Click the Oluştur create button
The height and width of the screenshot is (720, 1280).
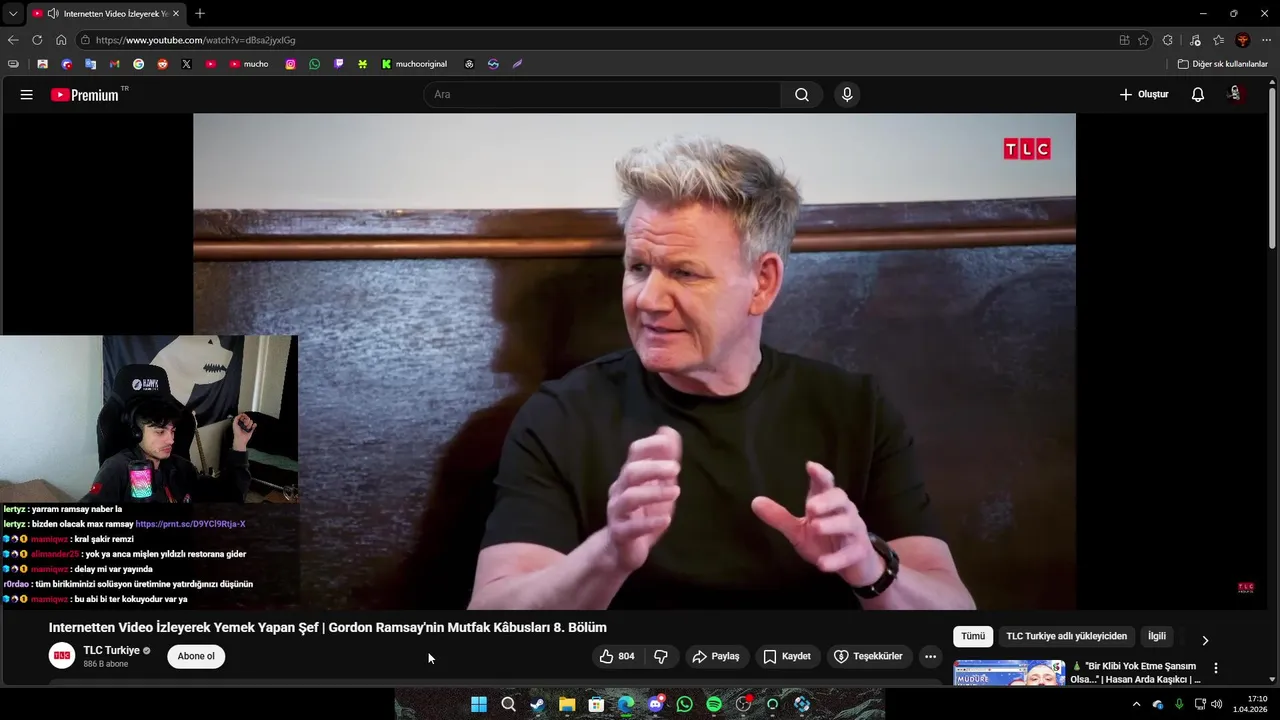pyautogui.click(x=1144, y=95)
